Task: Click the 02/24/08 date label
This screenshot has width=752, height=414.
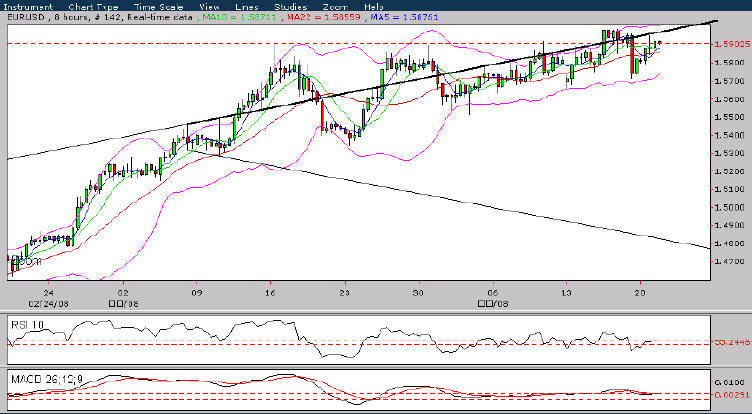Action: (x=47, y=303)
